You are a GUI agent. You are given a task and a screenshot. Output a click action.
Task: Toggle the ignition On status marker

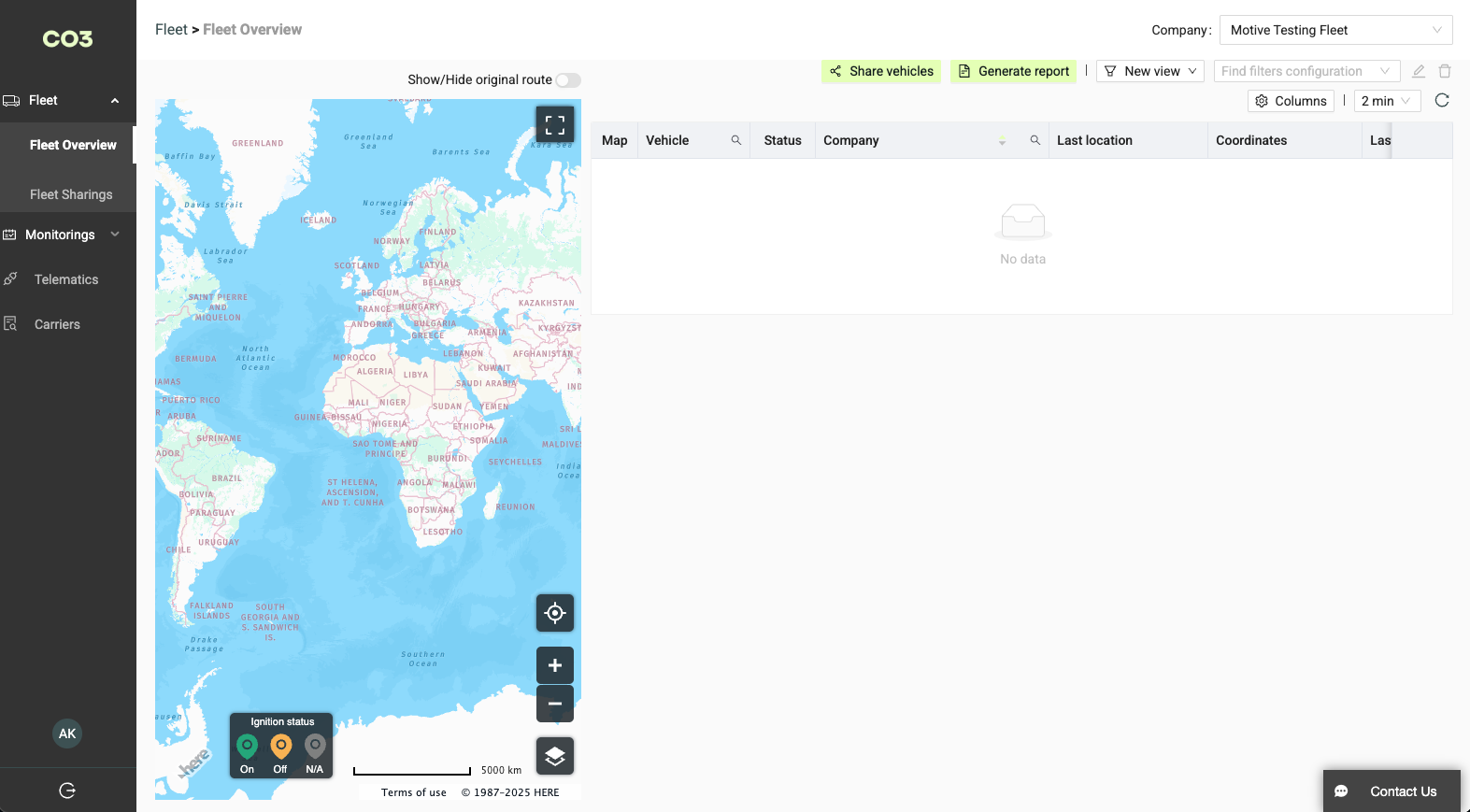pyautogui.click(x=247, y=748)
